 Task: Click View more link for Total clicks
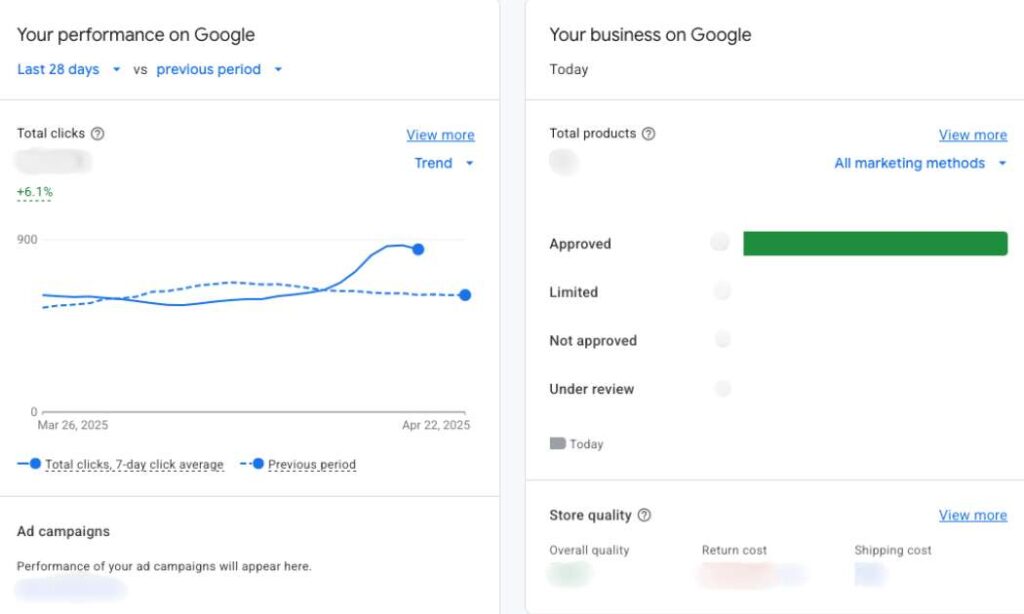click(440, 135)
